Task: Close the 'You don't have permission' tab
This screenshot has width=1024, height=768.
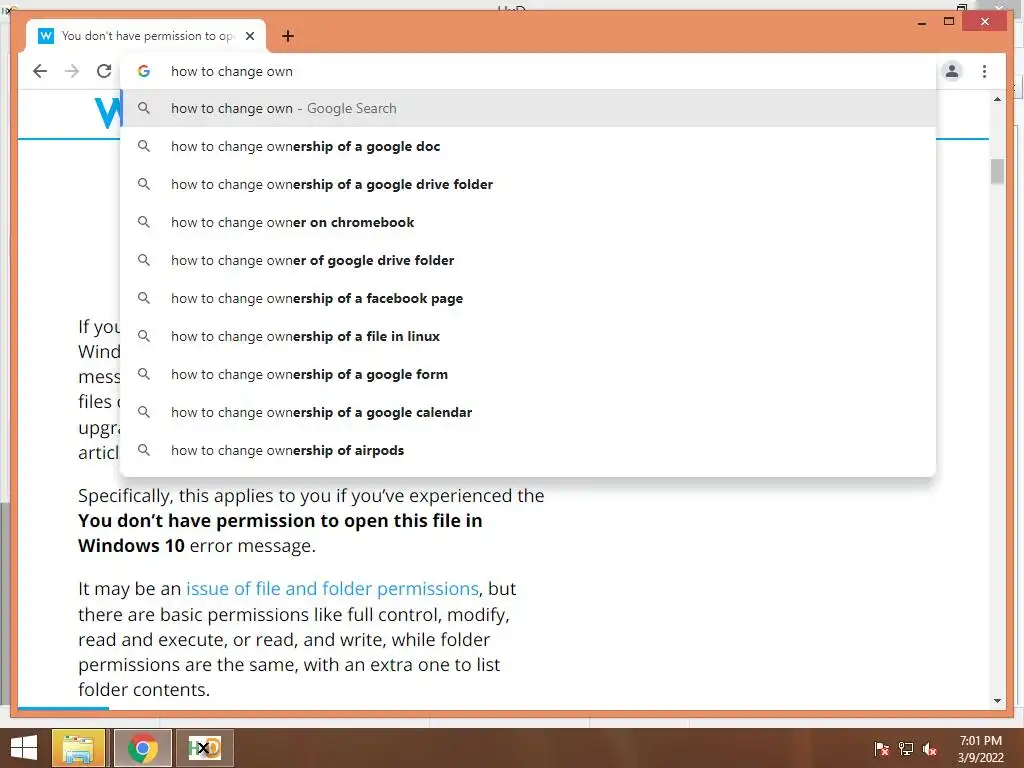Action: (x=249, y=36)
